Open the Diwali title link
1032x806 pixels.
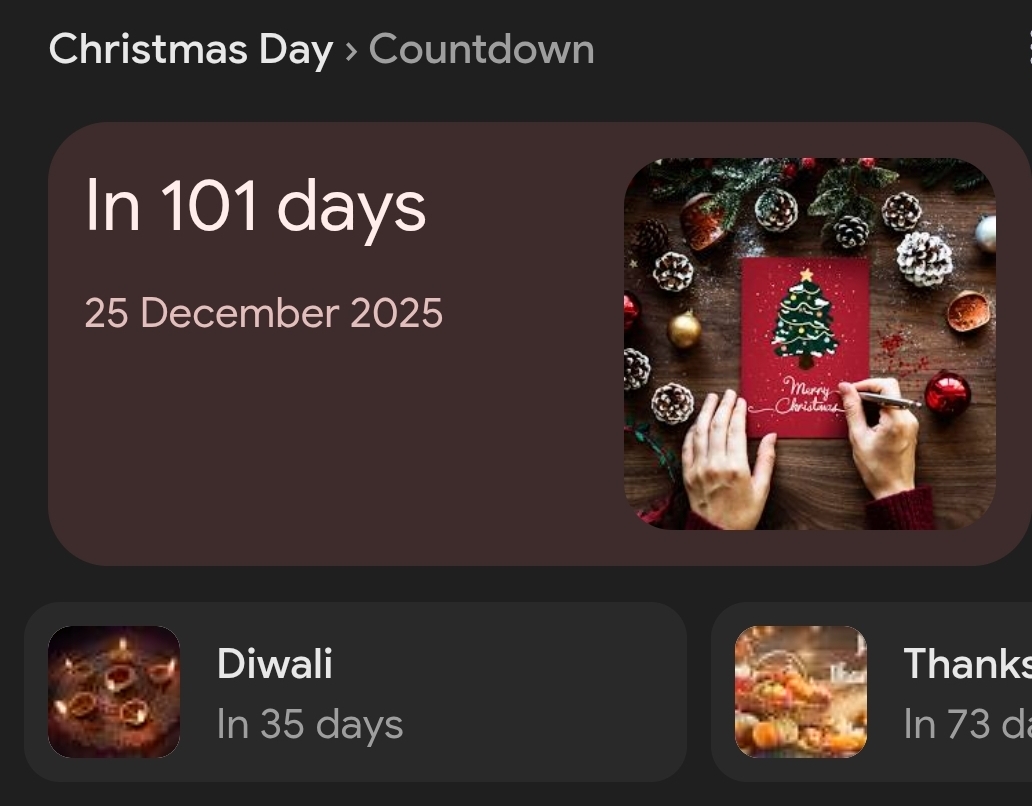point(274,663)
